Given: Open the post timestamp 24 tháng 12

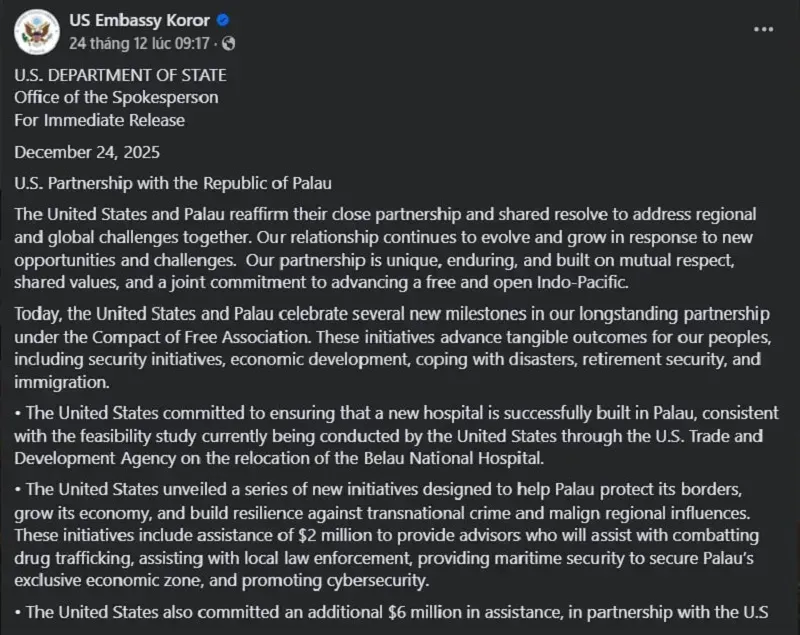Looking at the screenshot, I should [x=139, y=43].
